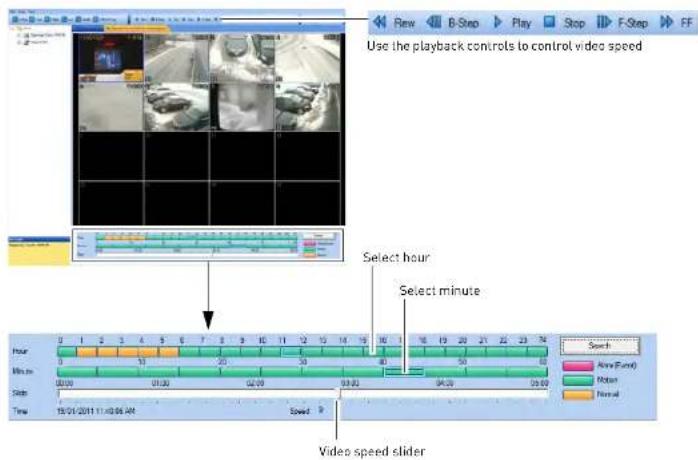
Task: Select camera 5 pane showing gray pavement
Action: tap(111, 106)
